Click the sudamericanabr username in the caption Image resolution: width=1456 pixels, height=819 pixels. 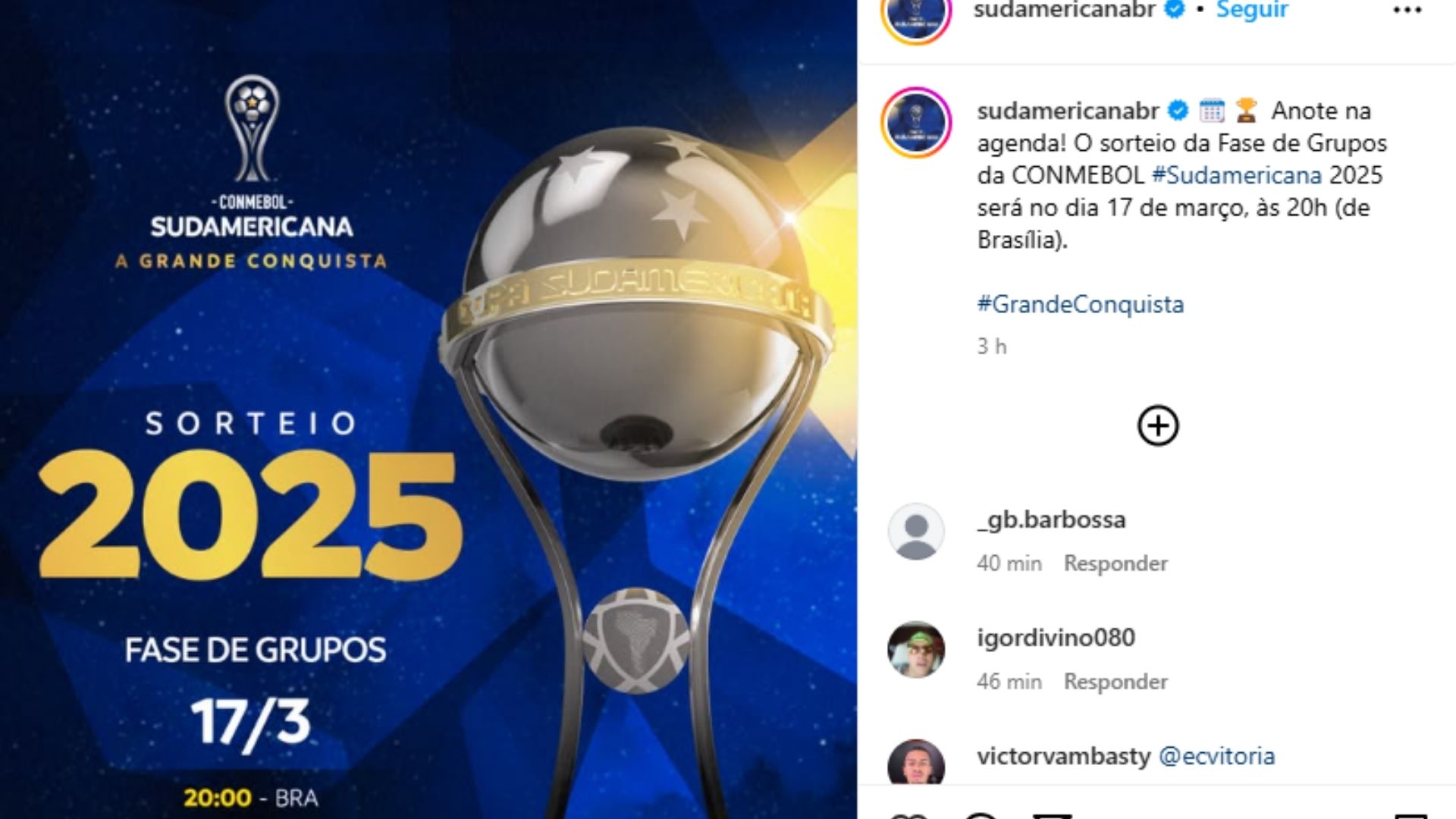1068,111
